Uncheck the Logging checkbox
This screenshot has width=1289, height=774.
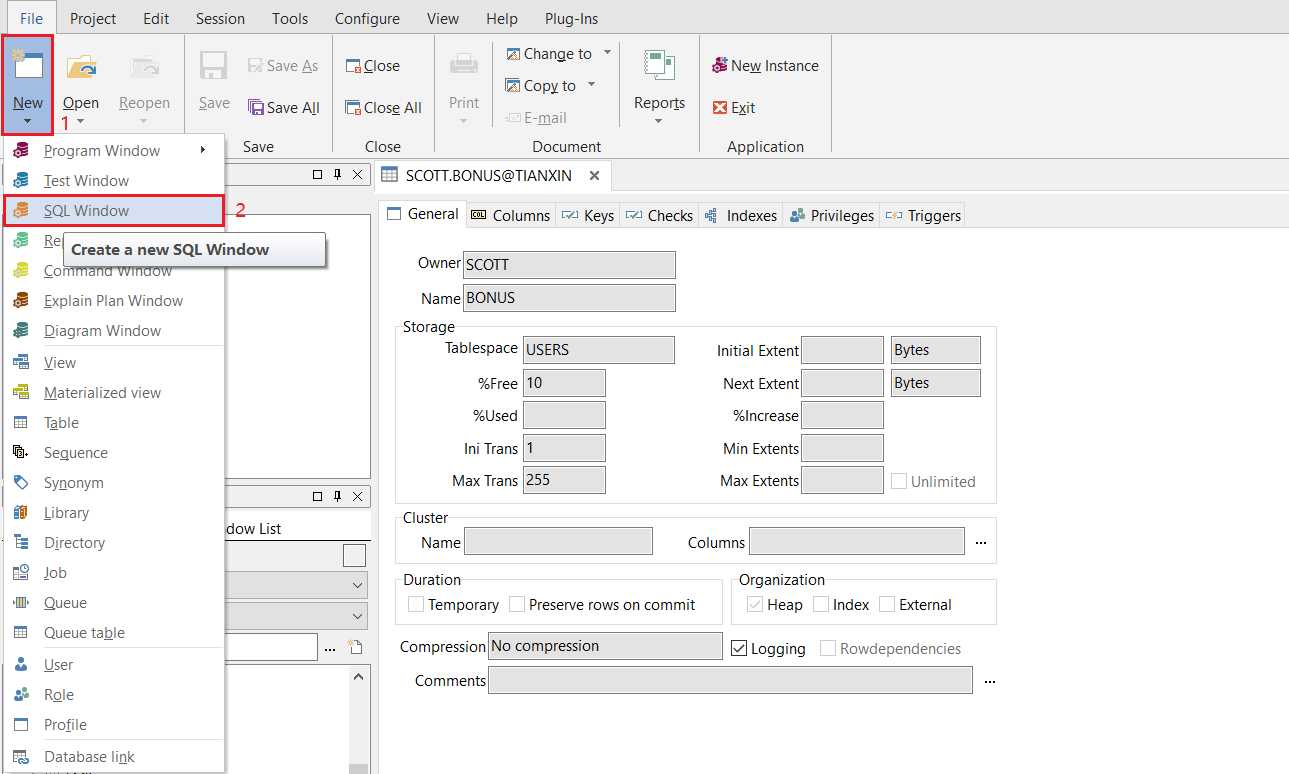tap(739, 649)
